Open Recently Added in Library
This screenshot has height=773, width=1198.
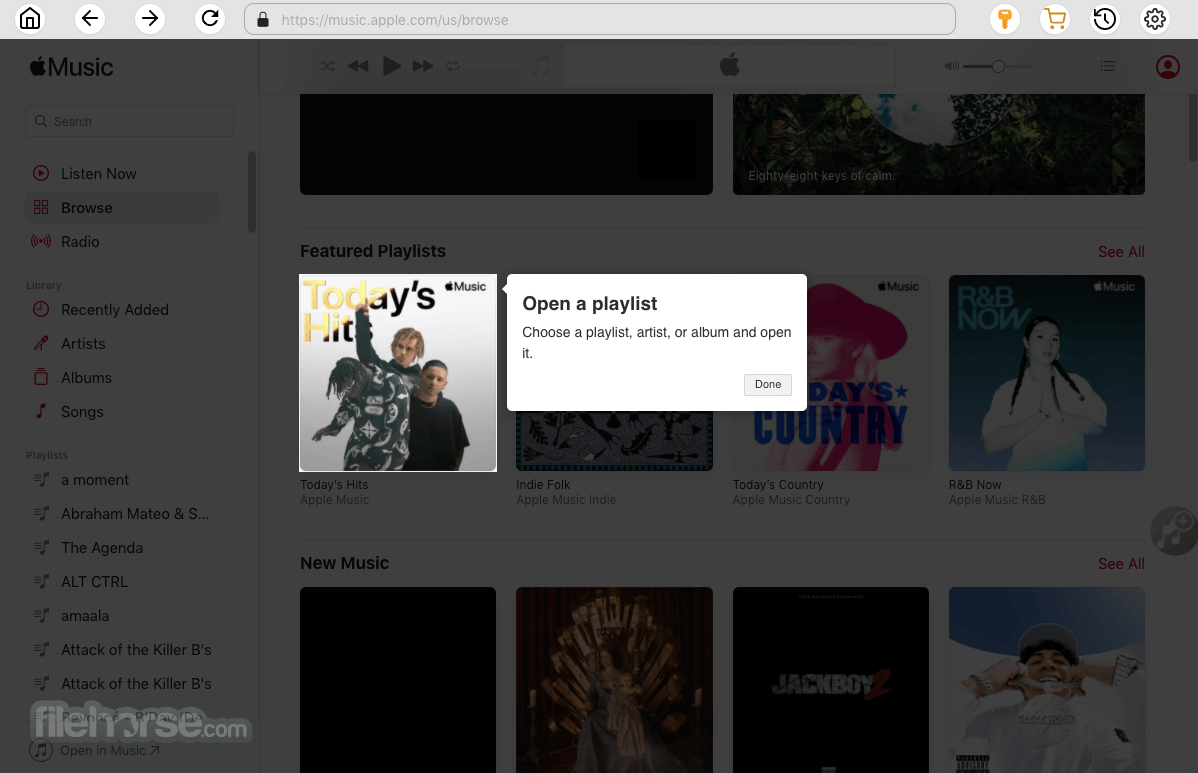coord(122,309)
